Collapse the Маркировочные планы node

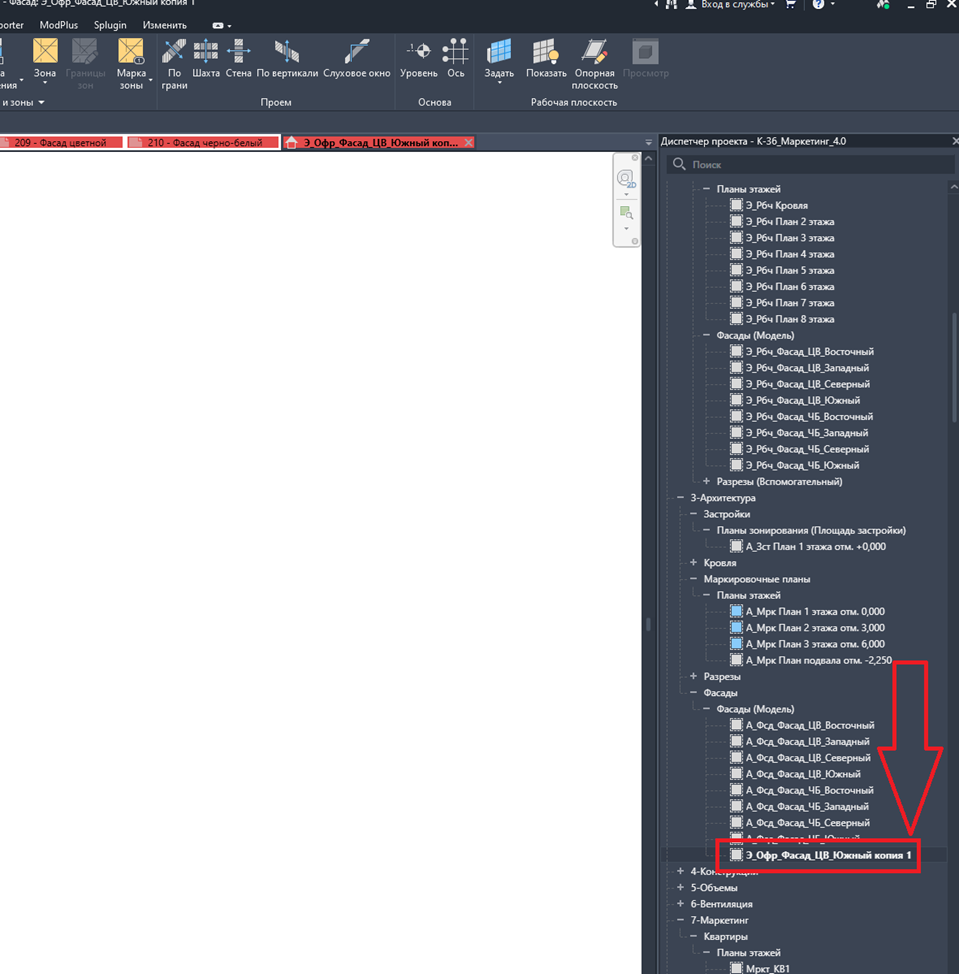tap(693, 578)
